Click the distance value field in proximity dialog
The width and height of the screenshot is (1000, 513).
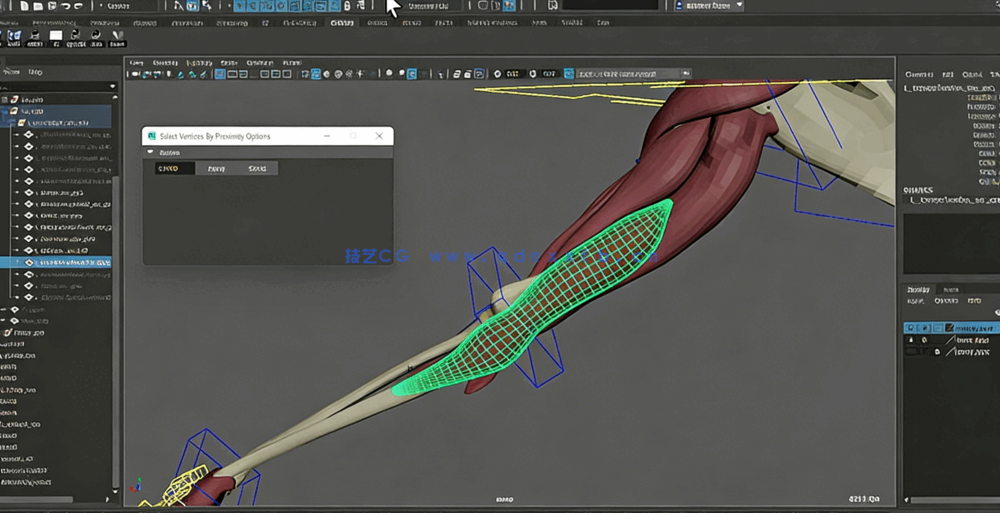[x=173, y=169]
